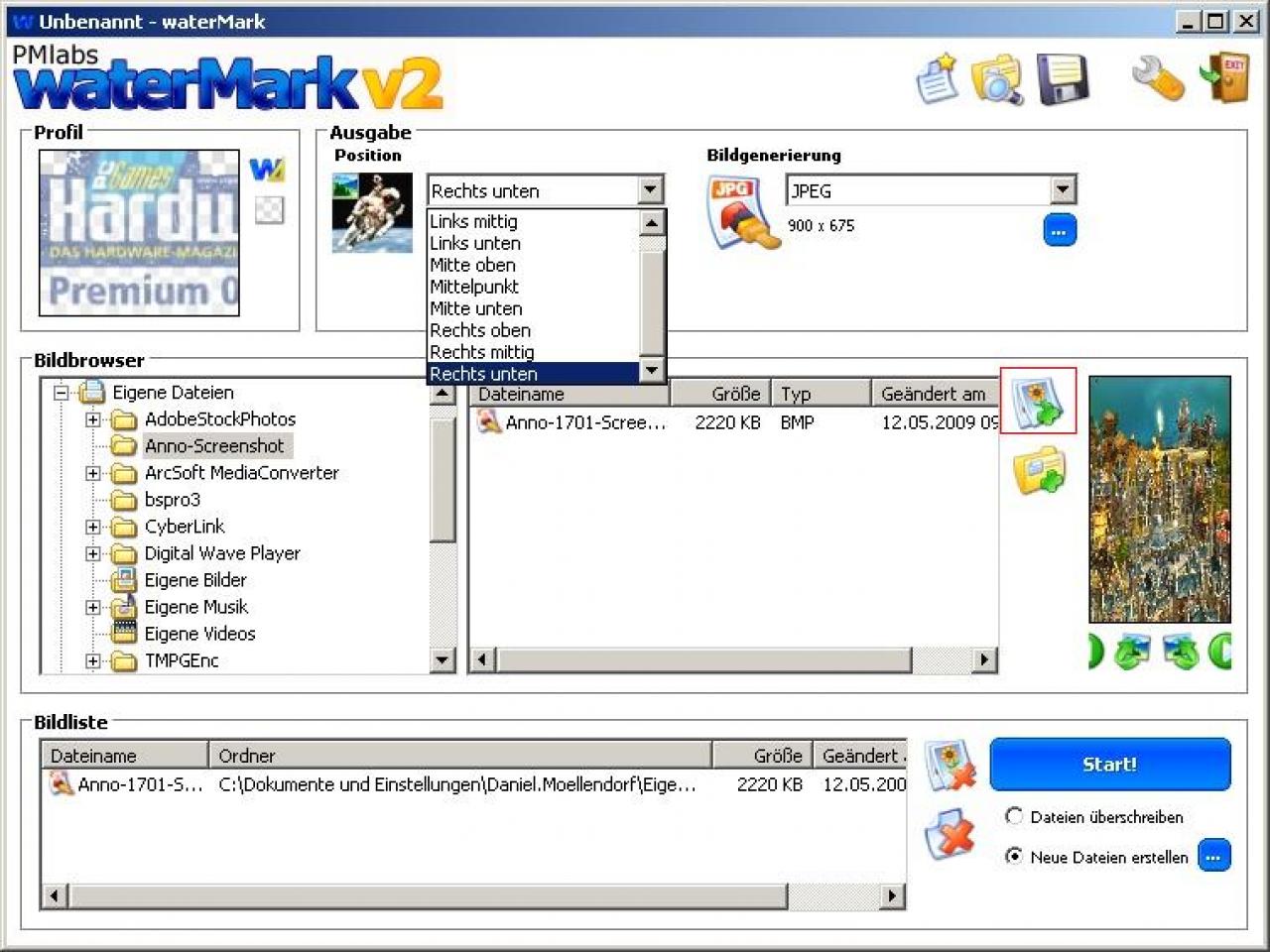
Task: Click the file list horizontal scrollbar
Action: pos(733,659)
